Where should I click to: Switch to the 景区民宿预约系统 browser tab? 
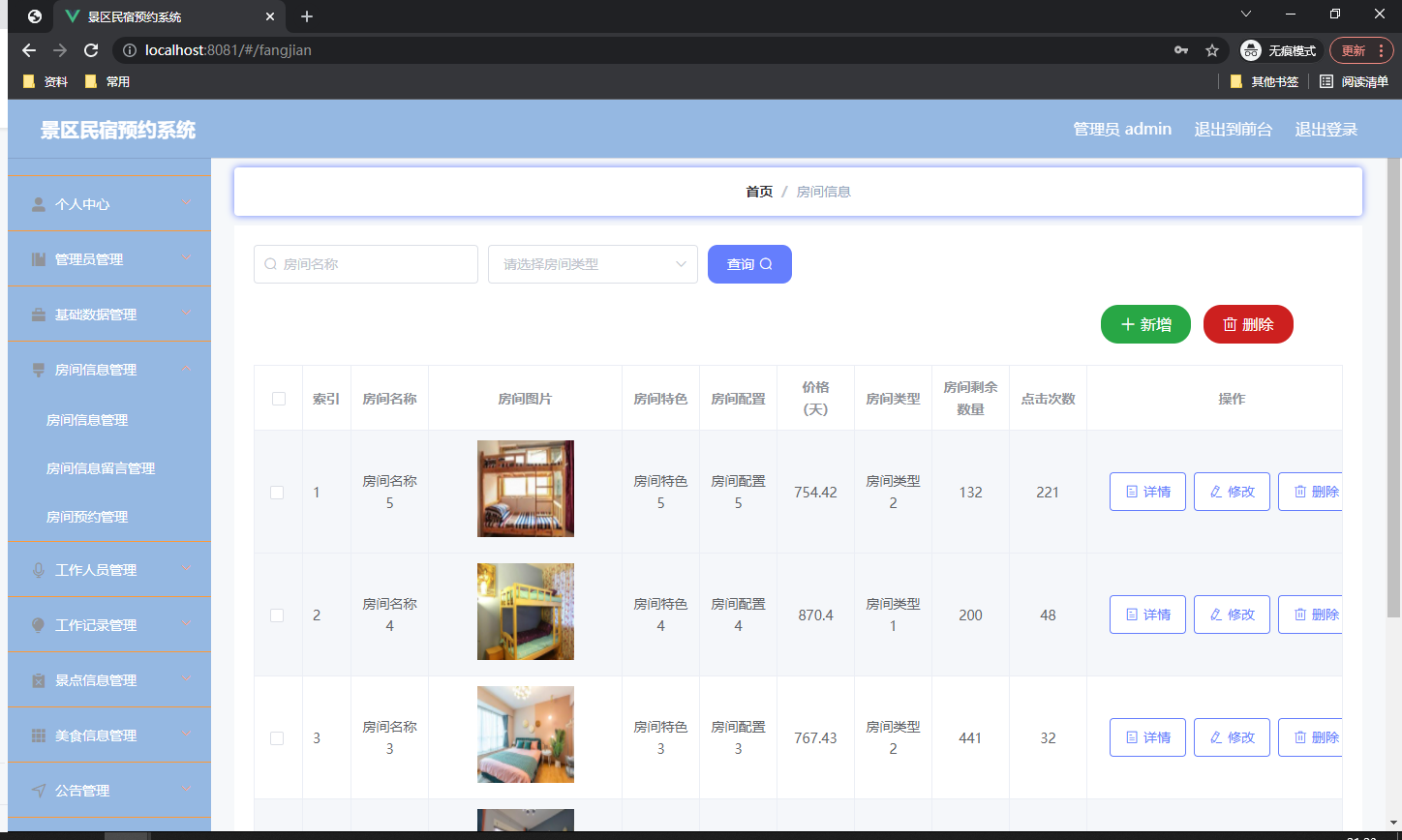tap(169, 16)
